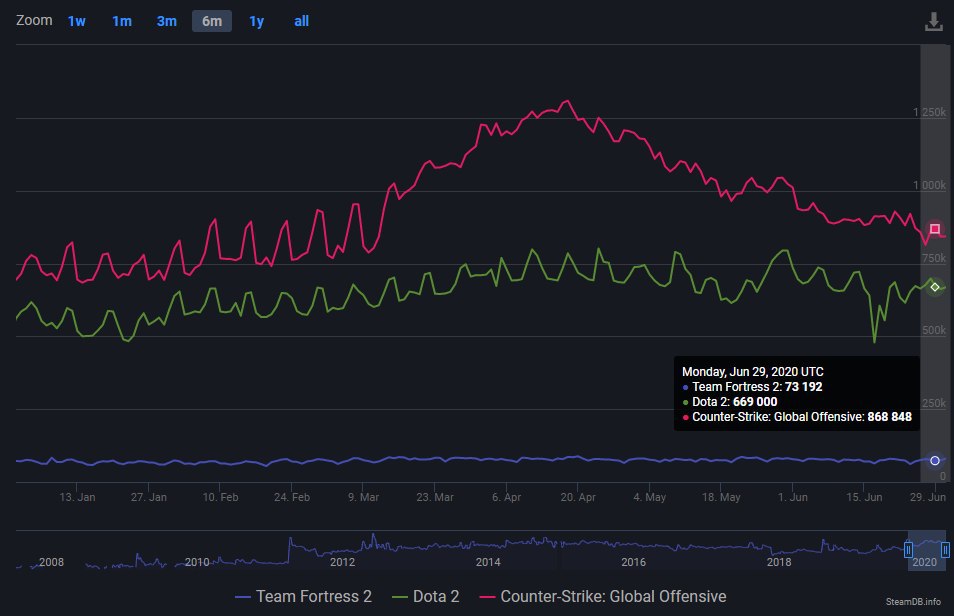This screenshot has height=616, width=954.
Task: Grab the right navigator range handle
Action: 945,550
